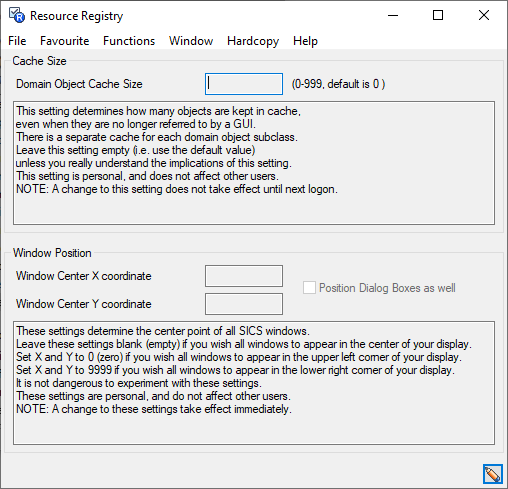Click the Window Center X coordinate field
Viewport: 508px width, 489px height.
[x=244, y=276]
